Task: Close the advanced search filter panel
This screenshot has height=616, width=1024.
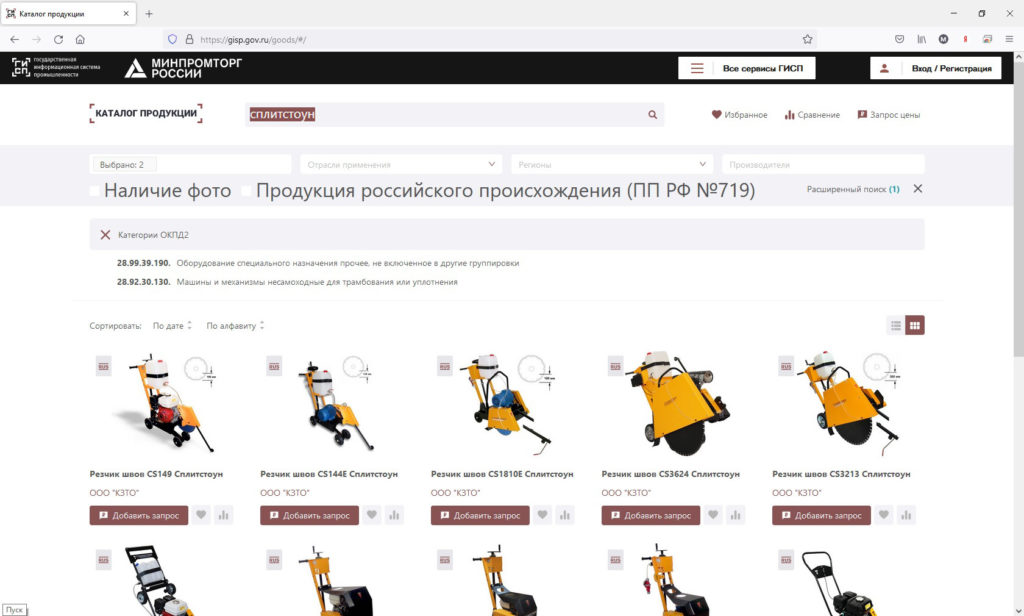Action: coord(918,189)
